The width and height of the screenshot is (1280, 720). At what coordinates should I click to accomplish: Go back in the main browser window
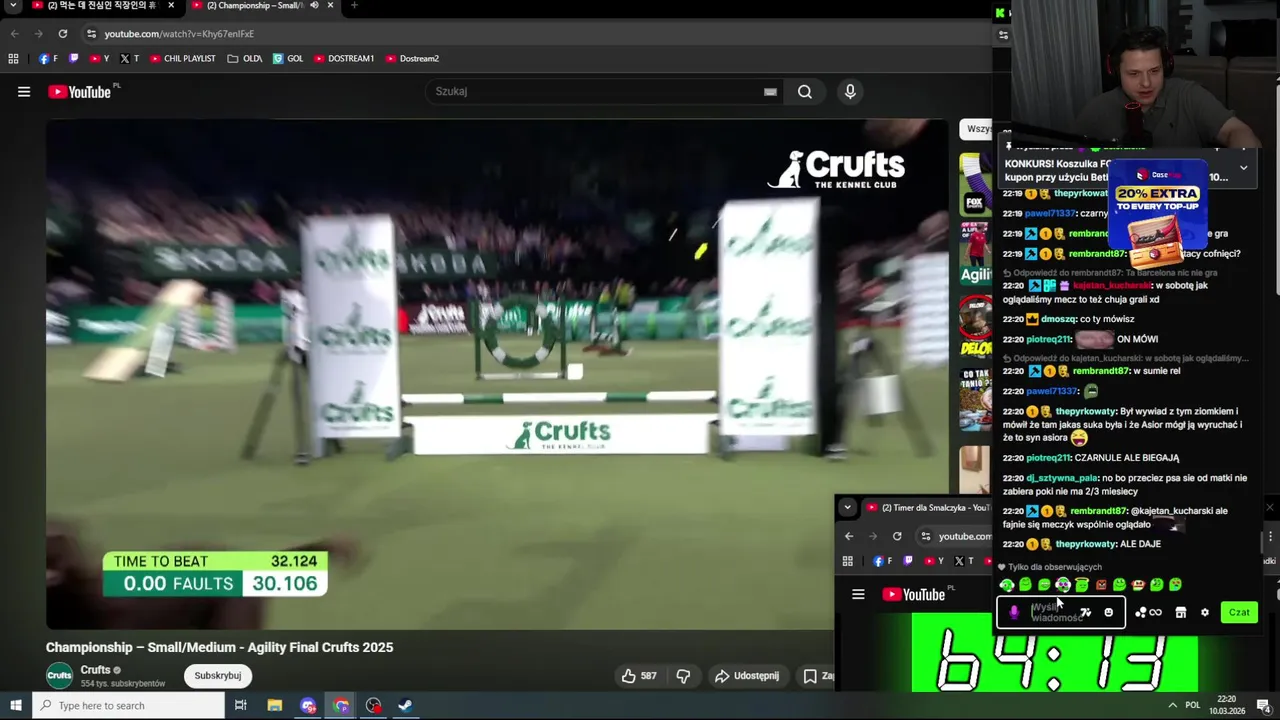(15, 34)
